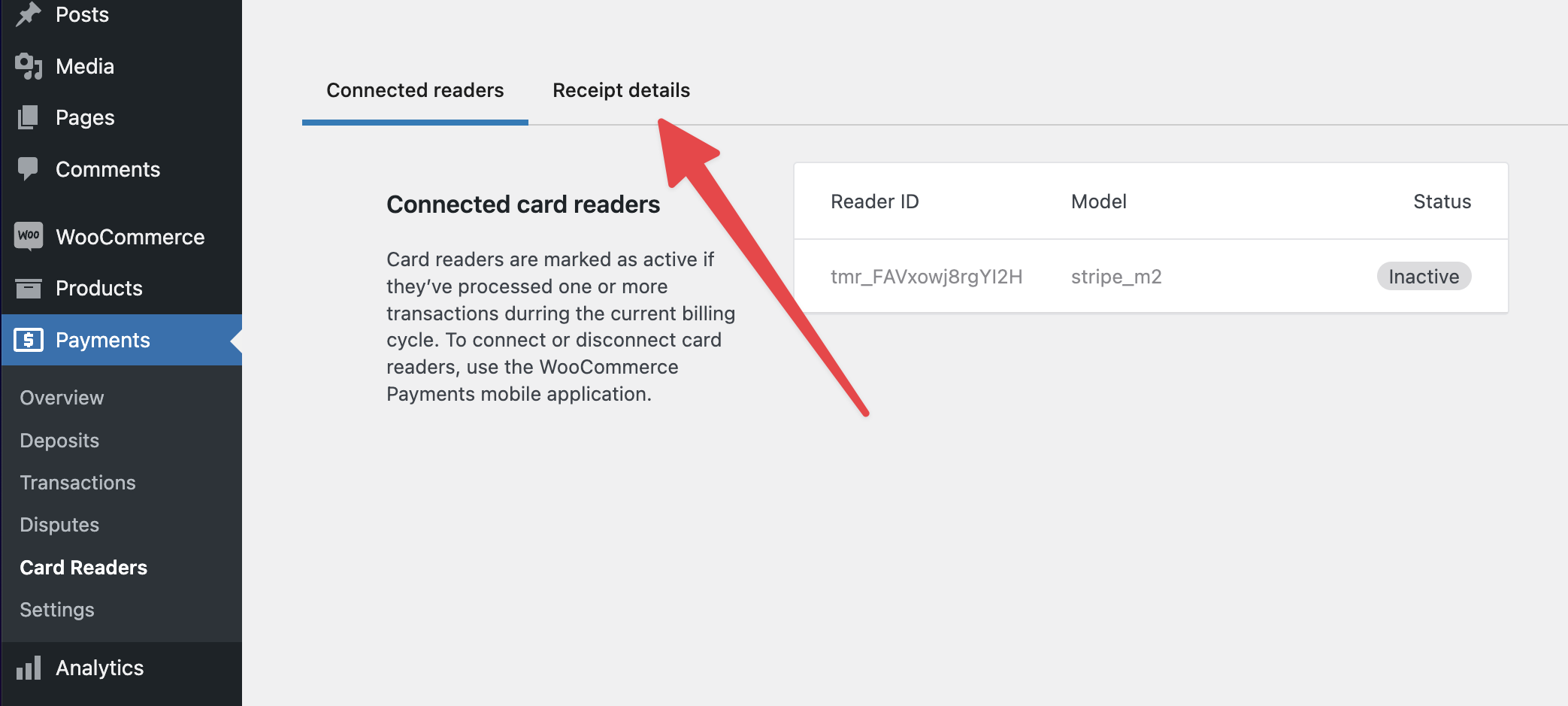Image resolution: width=1568 pixels, height=706 pixels.
Task: Click the Payments dollar icon
Action: click(x=29, y=340)
